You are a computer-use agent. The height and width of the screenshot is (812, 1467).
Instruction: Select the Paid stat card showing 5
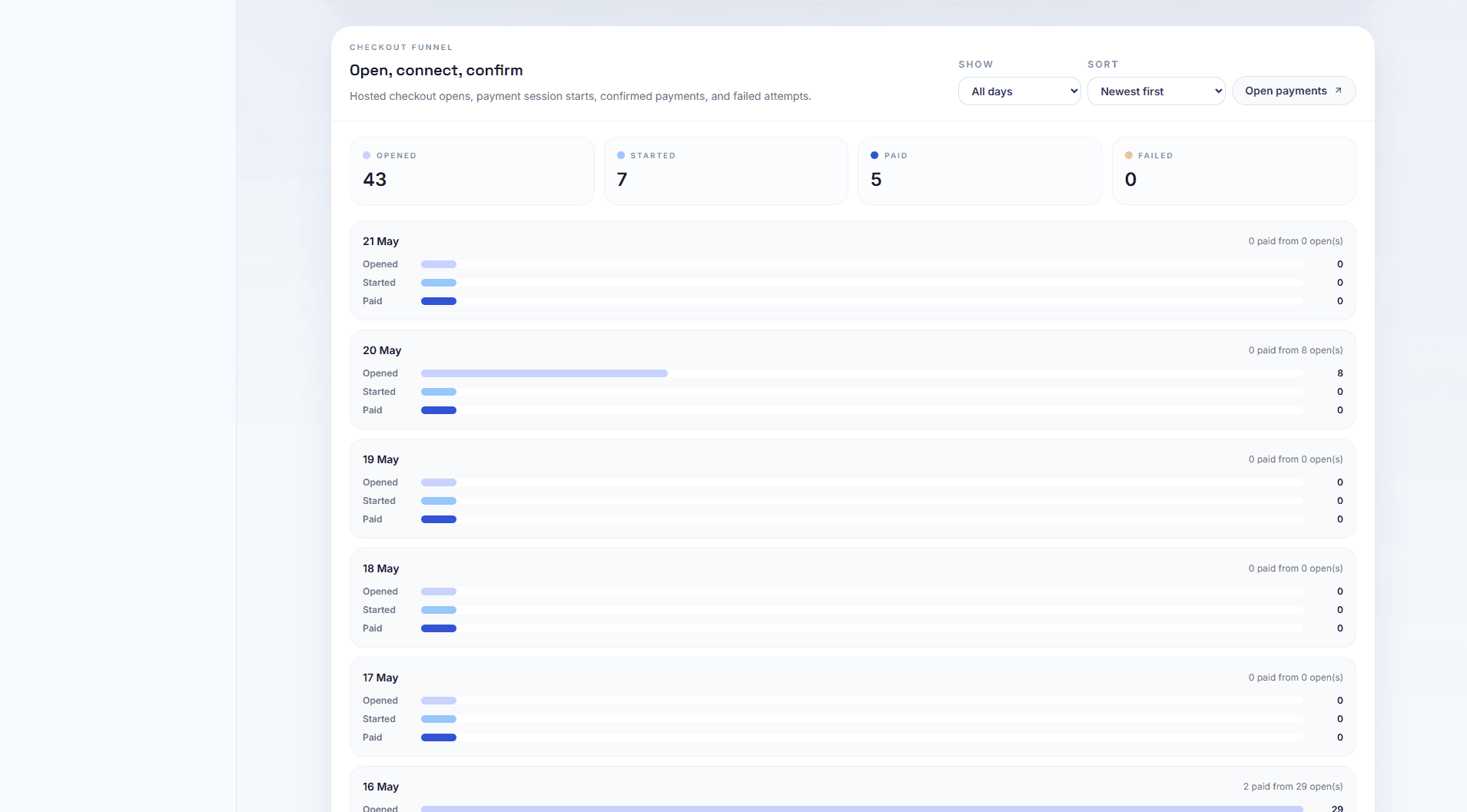pyautogui.click(x=980, y=171)
